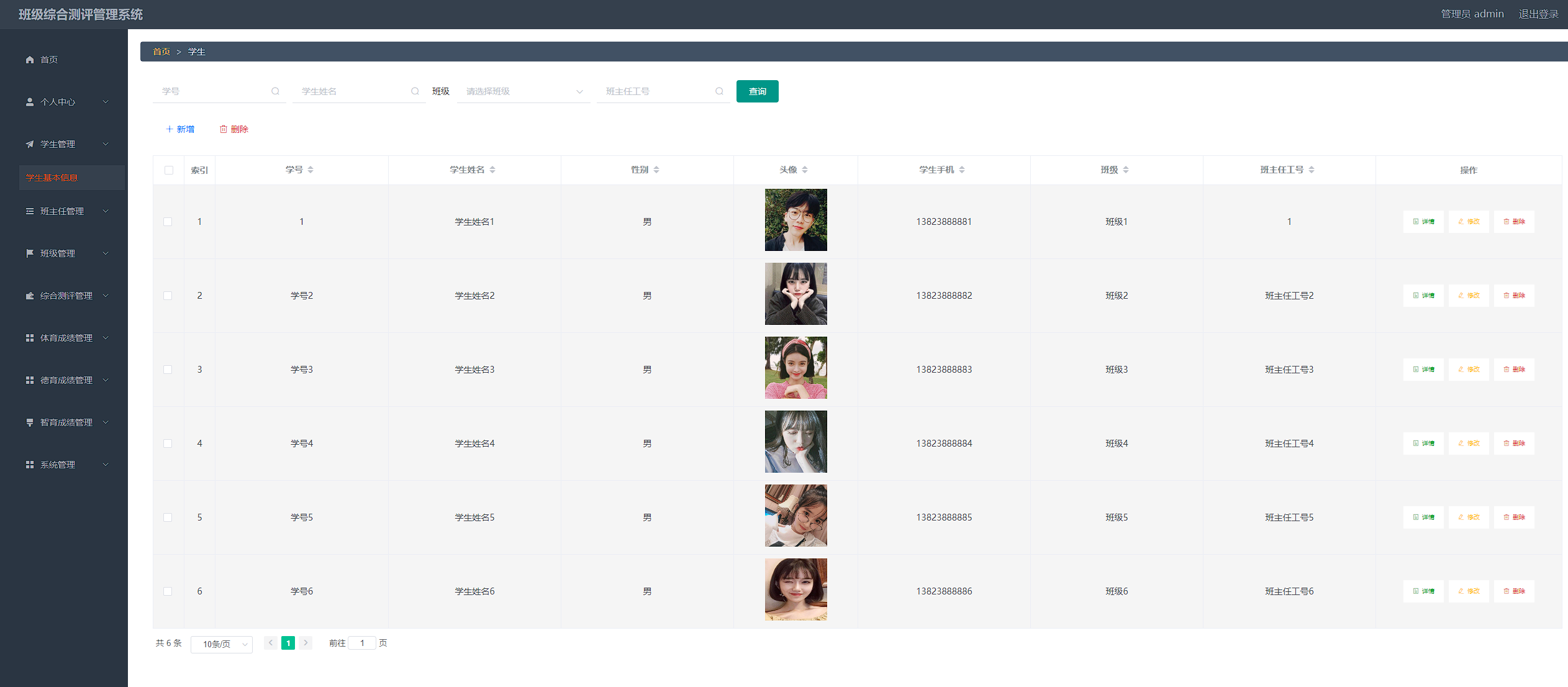Expand the 综合测评管理 sidebar menu

pyautogui.click(x=66, y=296)
